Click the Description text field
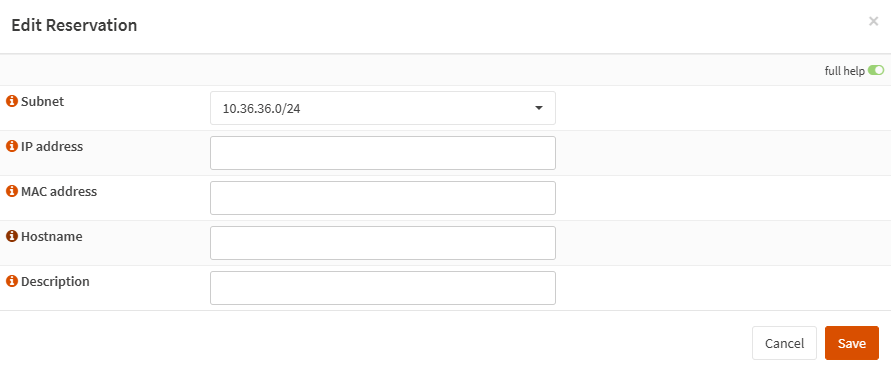 click(x=383, y=287)
